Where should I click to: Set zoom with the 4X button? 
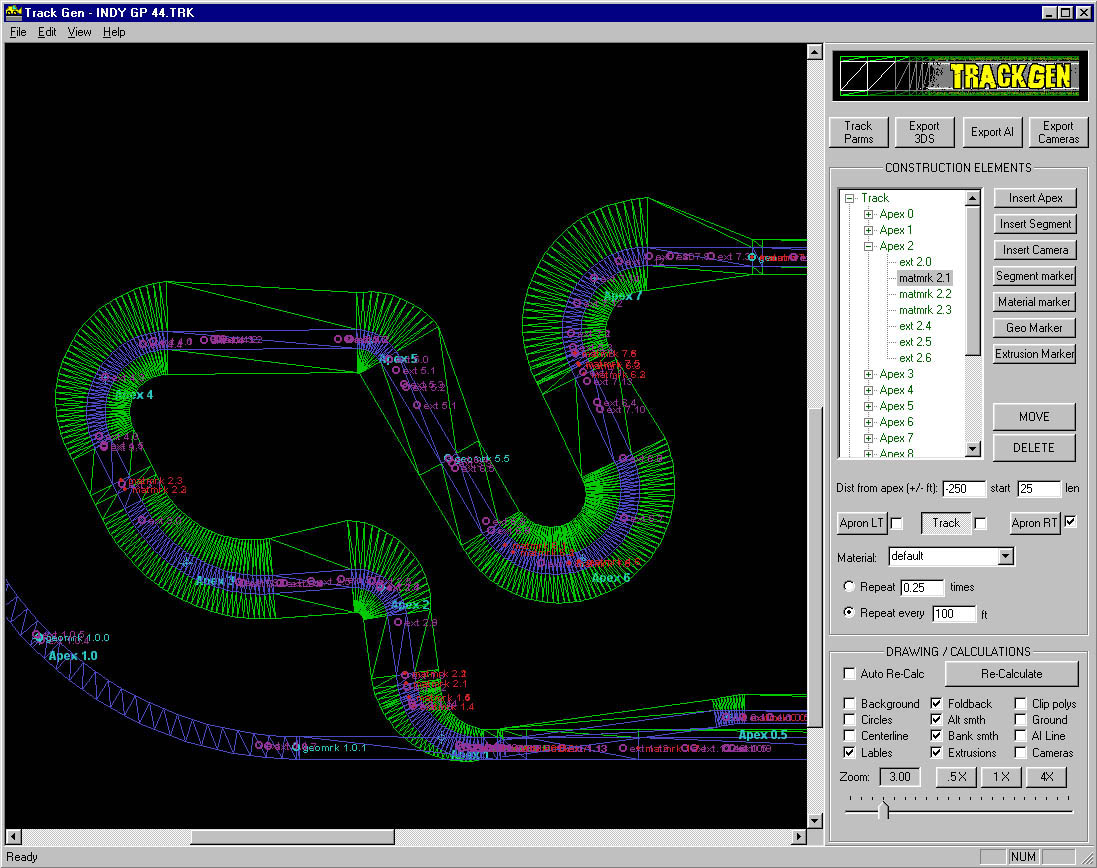click(1045, 777)
